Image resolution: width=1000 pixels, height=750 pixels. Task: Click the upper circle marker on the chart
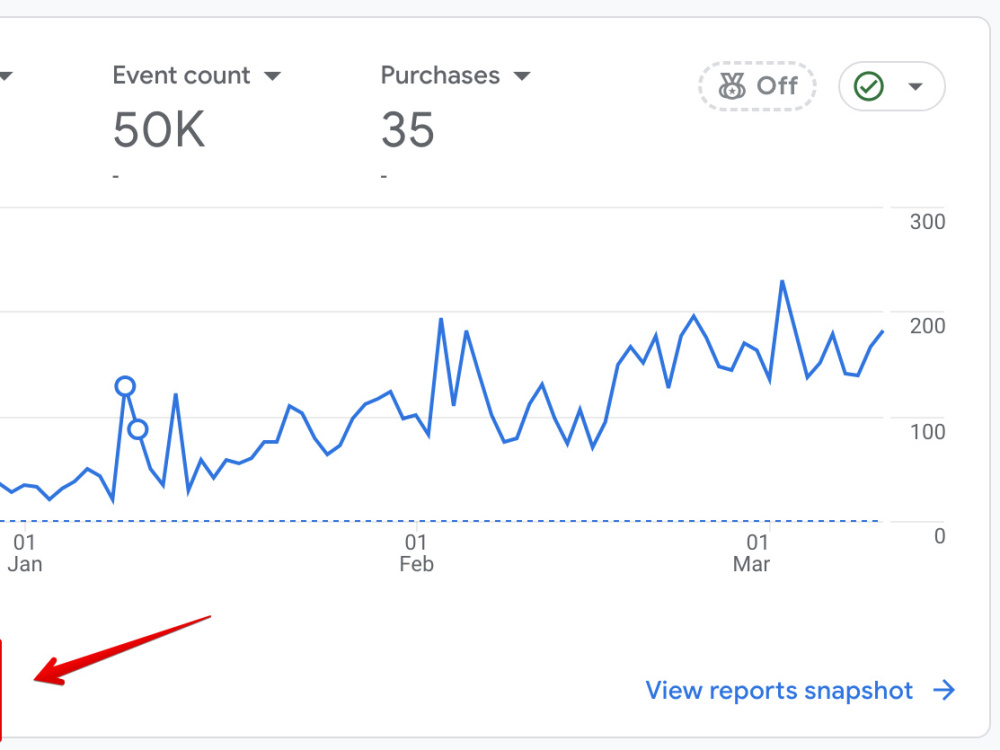[x=125, y=386]
